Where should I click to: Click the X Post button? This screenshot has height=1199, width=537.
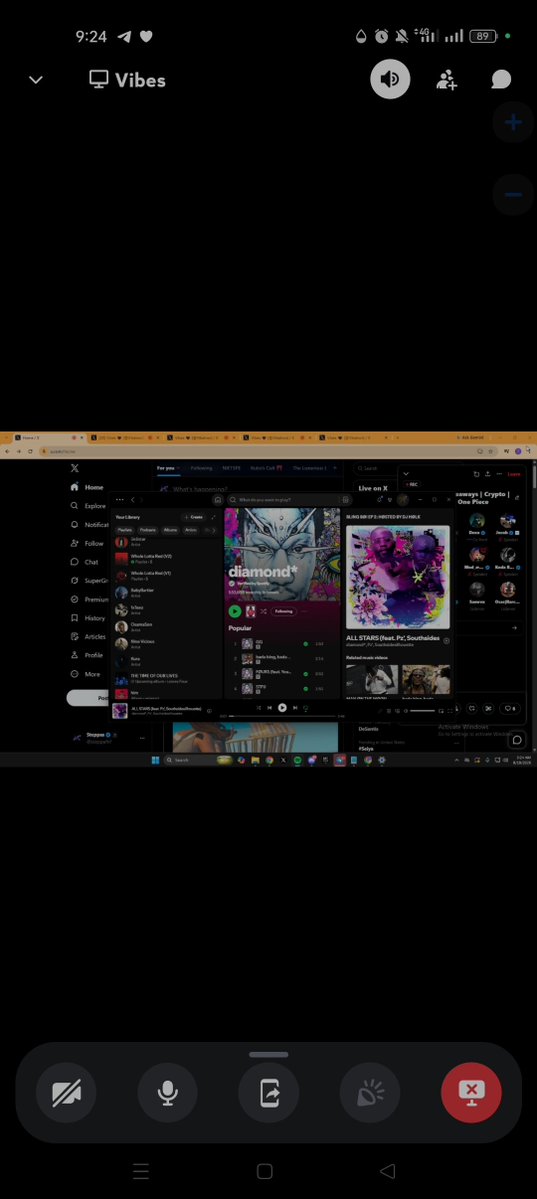(88, 698)
